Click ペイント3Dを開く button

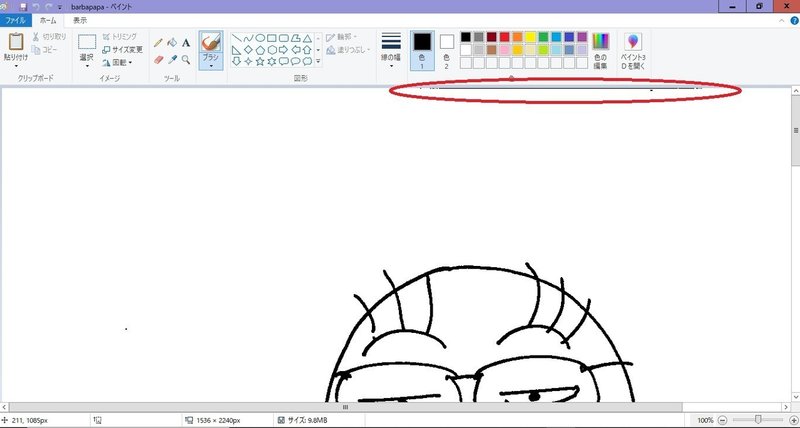(633, 52)
